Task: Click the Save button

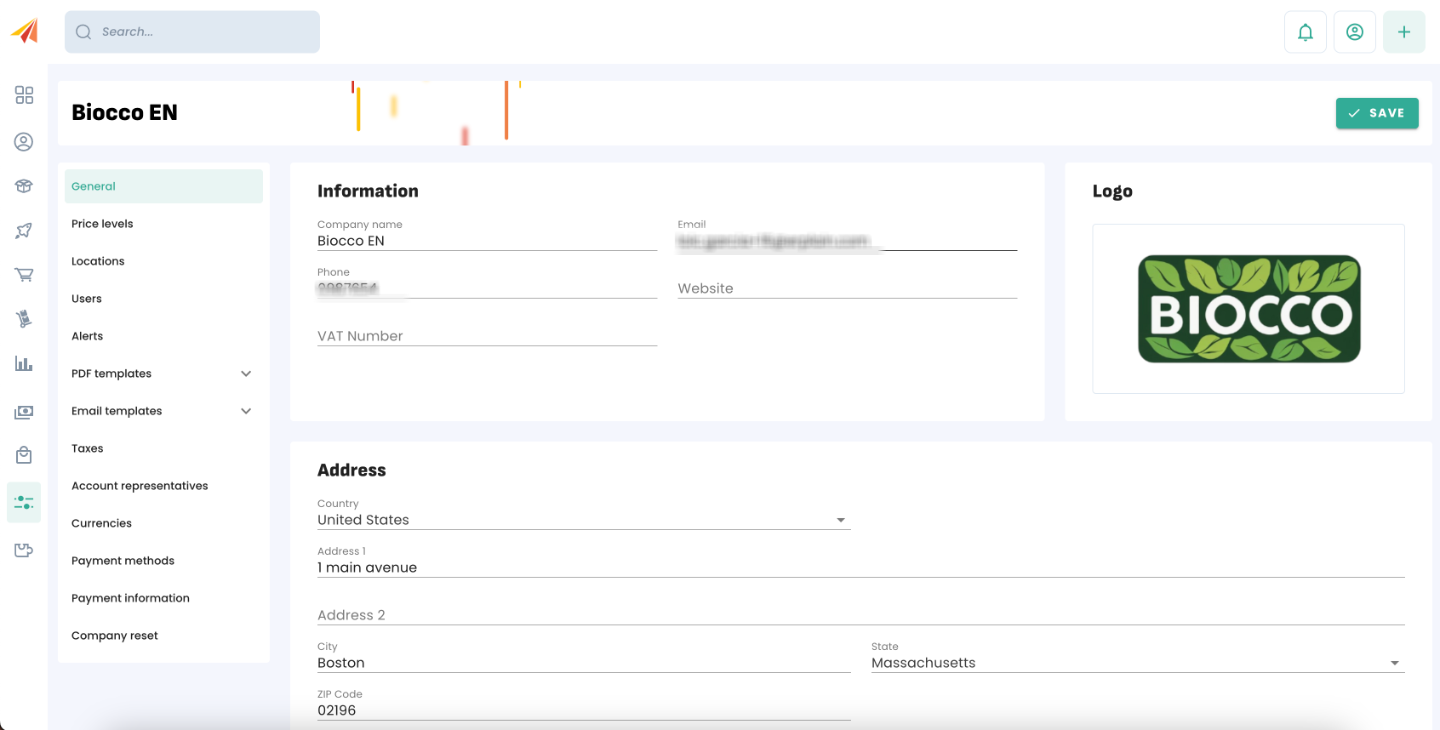Action: (x=1377, y=113)
